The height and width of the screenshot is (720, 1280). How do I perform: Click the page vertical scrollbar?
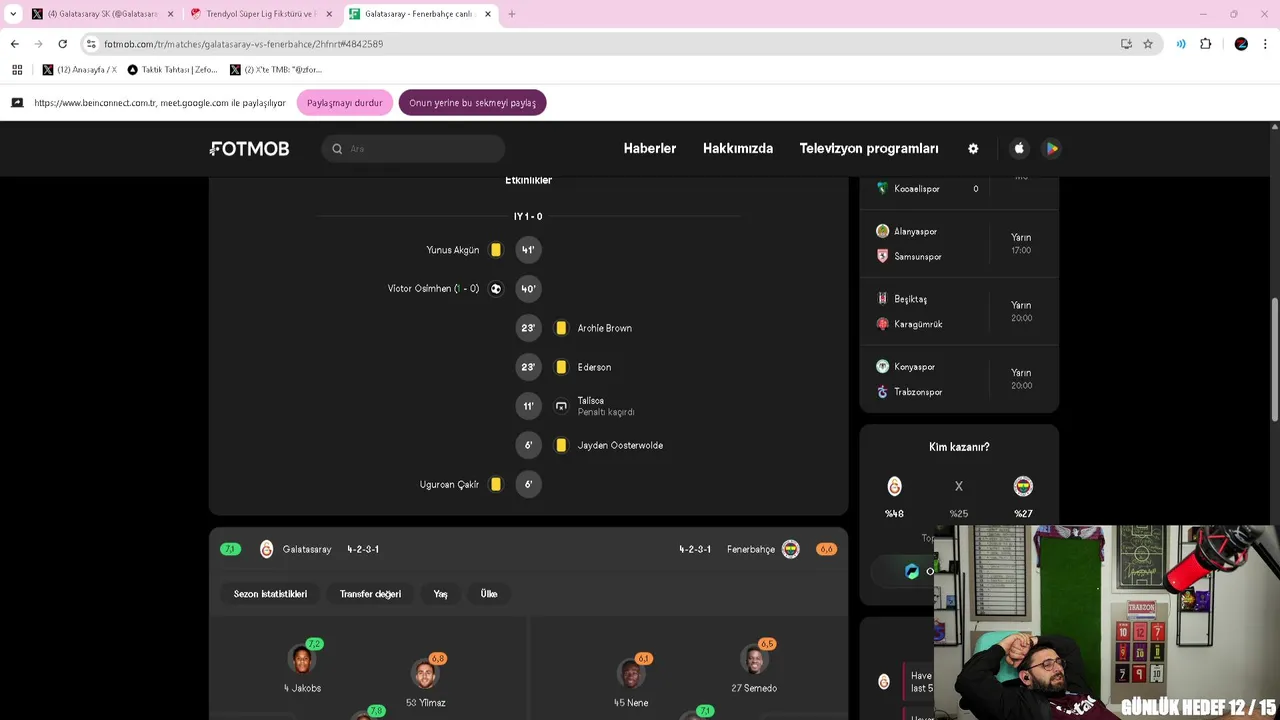[1274, 360]
